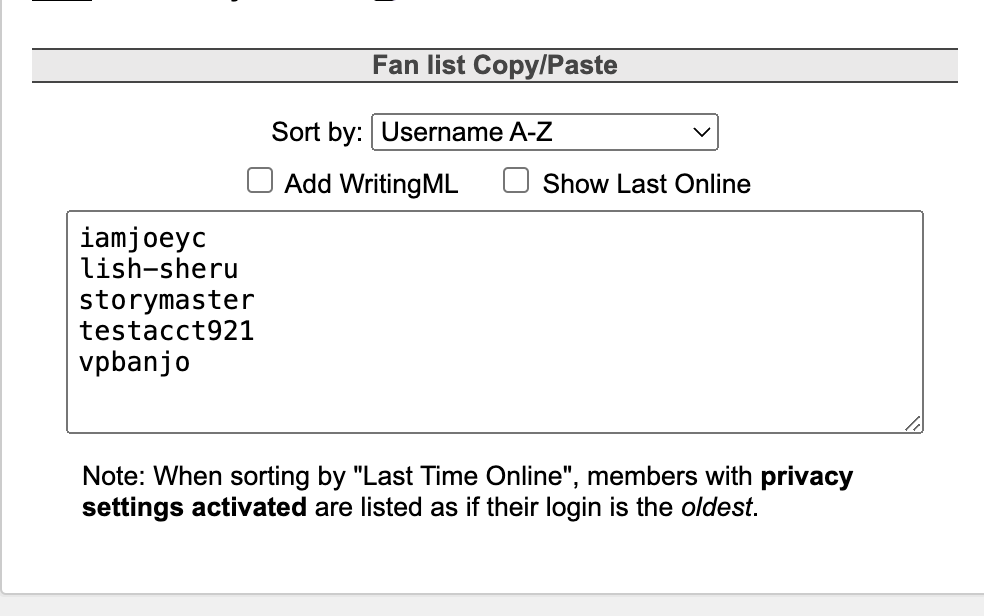
Task: Click the vpbanjo username in fan list
Action: pos(134,362)
